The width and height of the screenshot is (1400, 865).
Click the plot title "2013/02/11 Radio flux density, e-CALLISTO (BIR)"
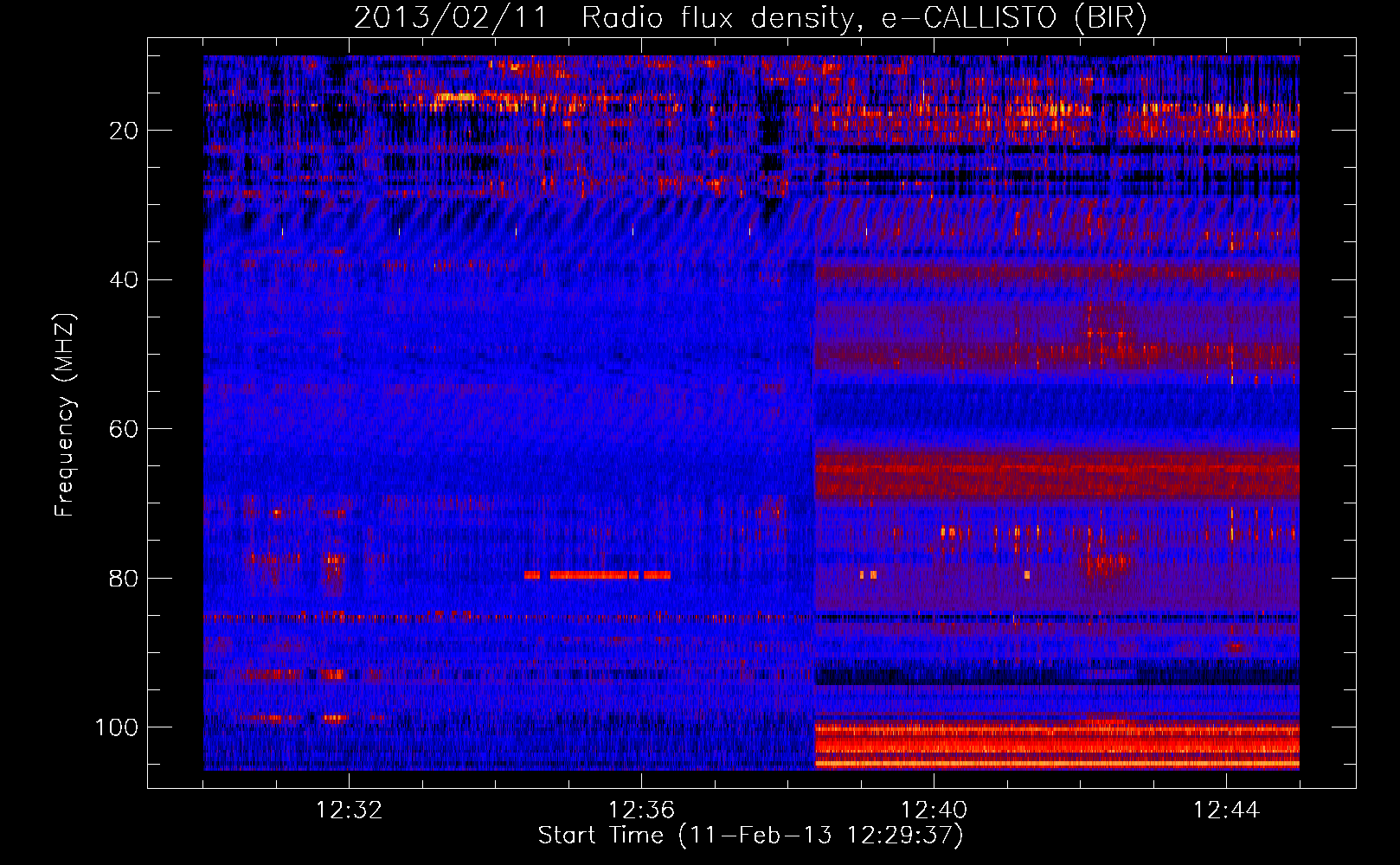pyautogui.click(x=750, y=17)
